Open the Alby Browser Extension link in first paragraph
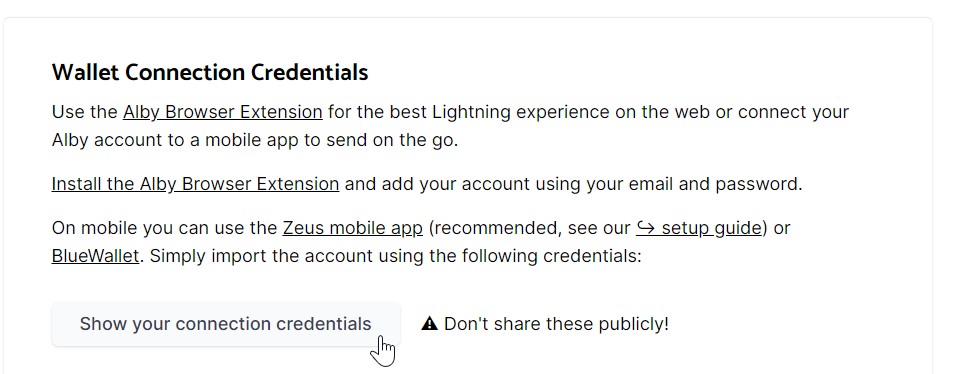957x374 pixels. (x=223, y=112)
